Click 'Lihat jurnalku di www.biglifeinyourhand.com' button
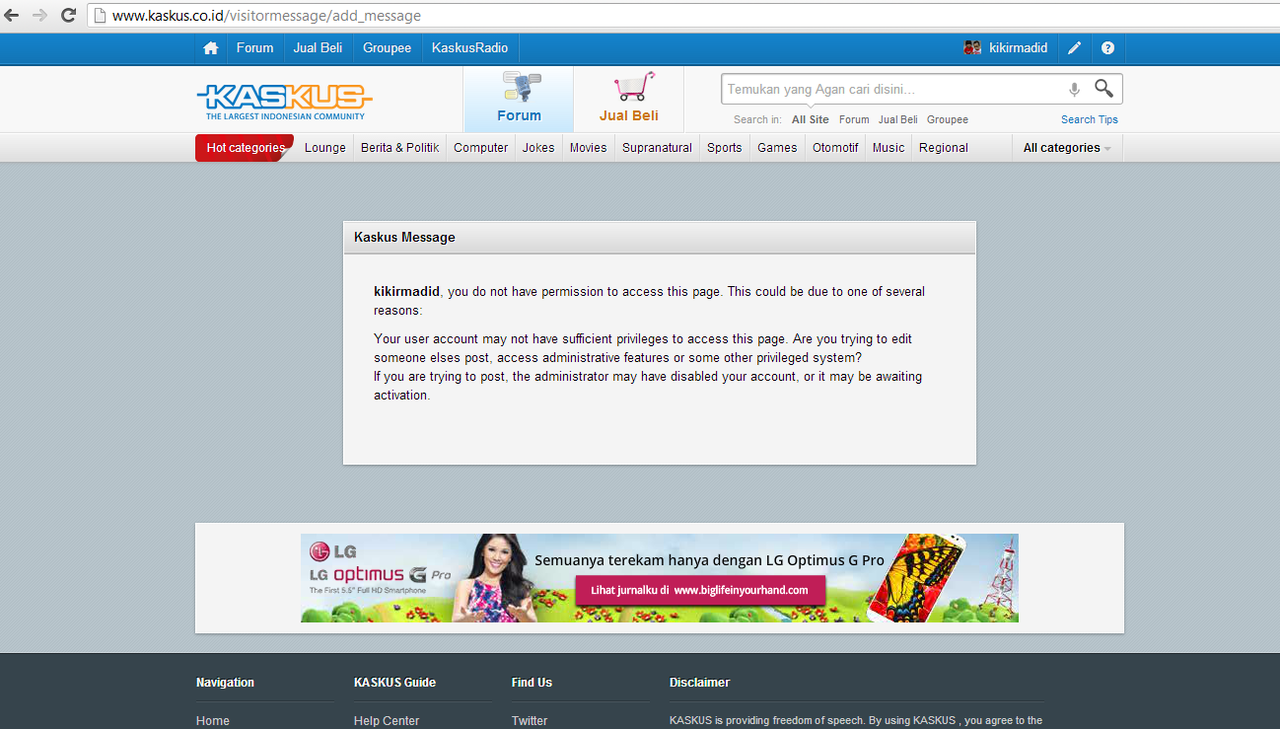This screenshot has height=729, width=1280. coord(700,590)
